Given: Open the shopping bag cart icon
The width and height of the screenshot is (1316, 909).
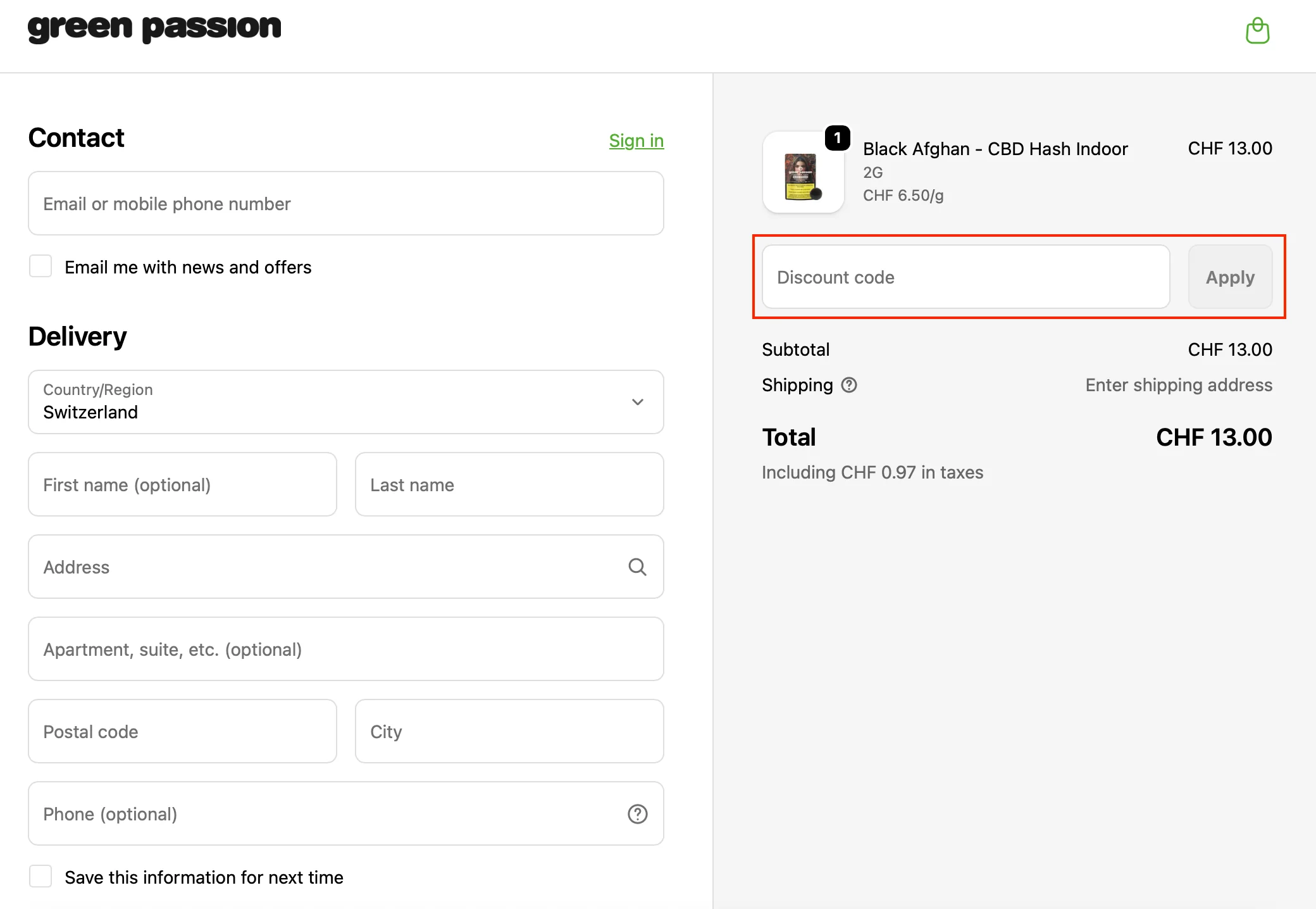Looking at the screenshot, I should [1257, 31].
